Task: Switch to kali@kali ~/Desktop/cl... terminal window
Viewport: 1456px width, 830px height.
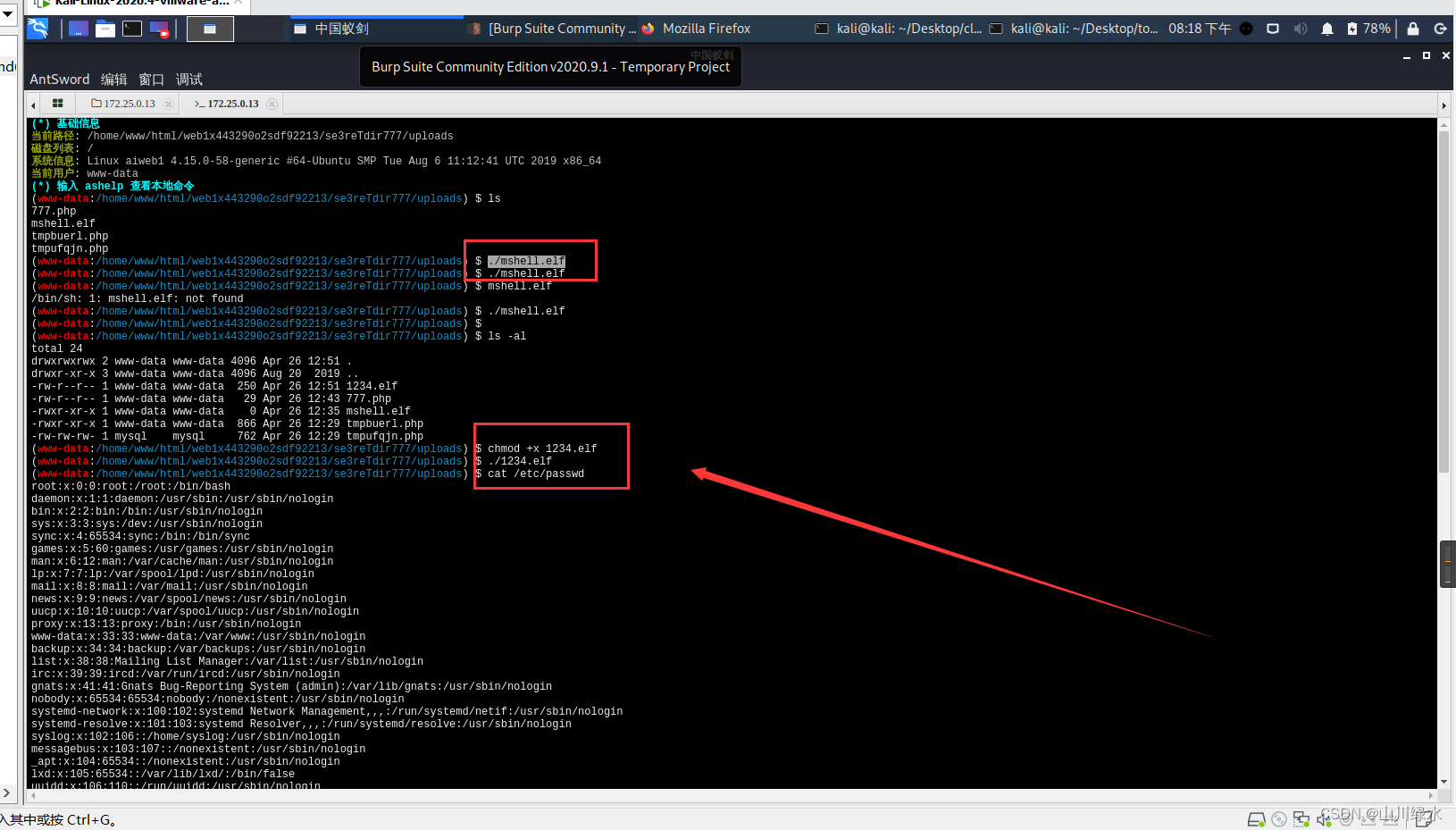Action: click(898, 29)
